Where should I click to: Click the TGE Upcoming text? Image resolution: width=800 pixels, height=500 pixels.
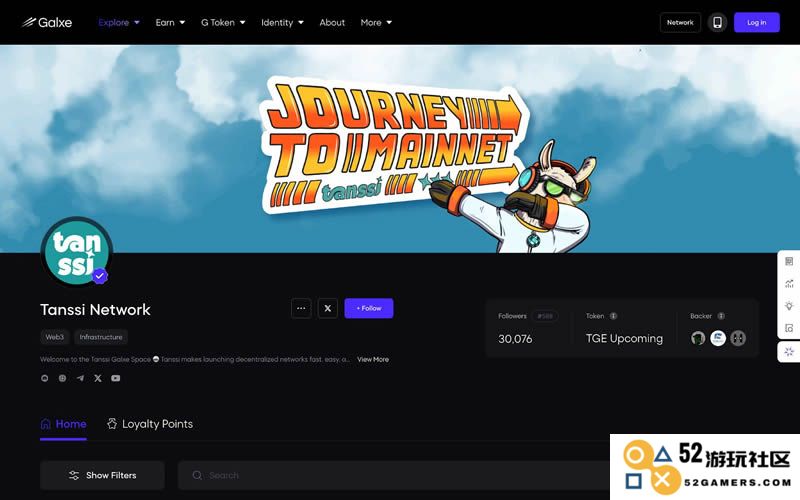pos(624,339)
